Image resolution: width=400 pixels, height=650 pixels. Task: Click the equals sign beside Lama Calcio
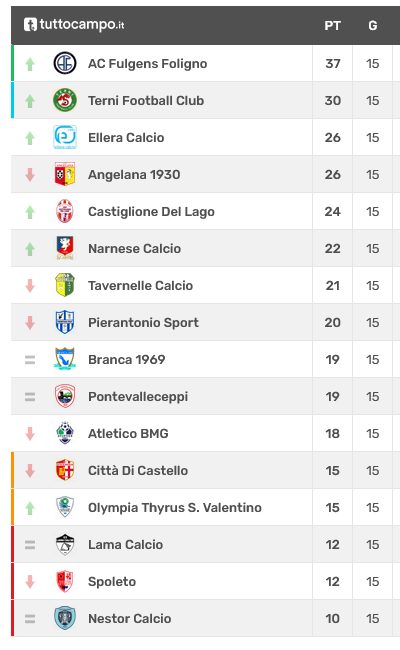coord(30,545)
